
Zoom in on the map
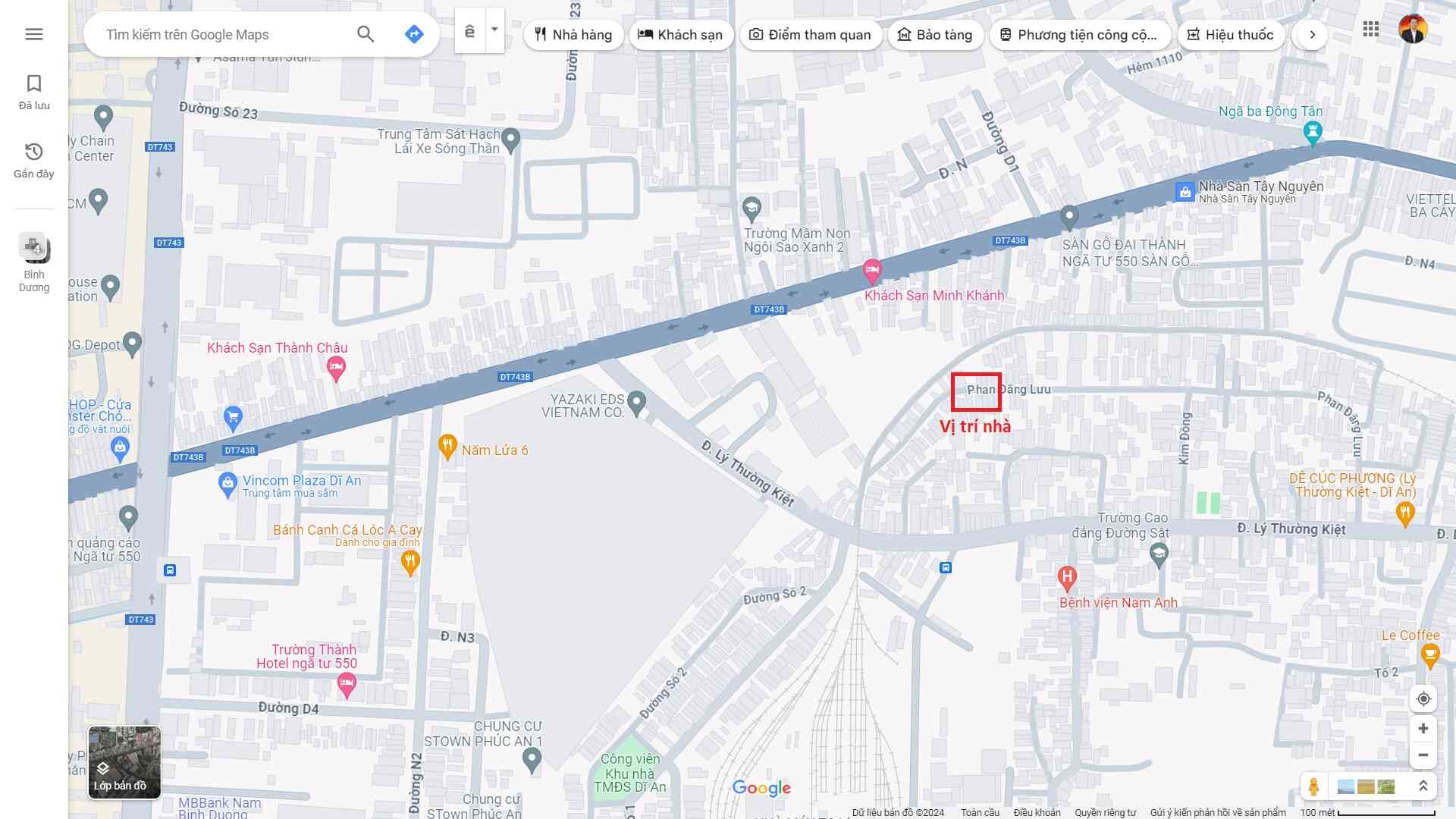(x=1423, y=729)
